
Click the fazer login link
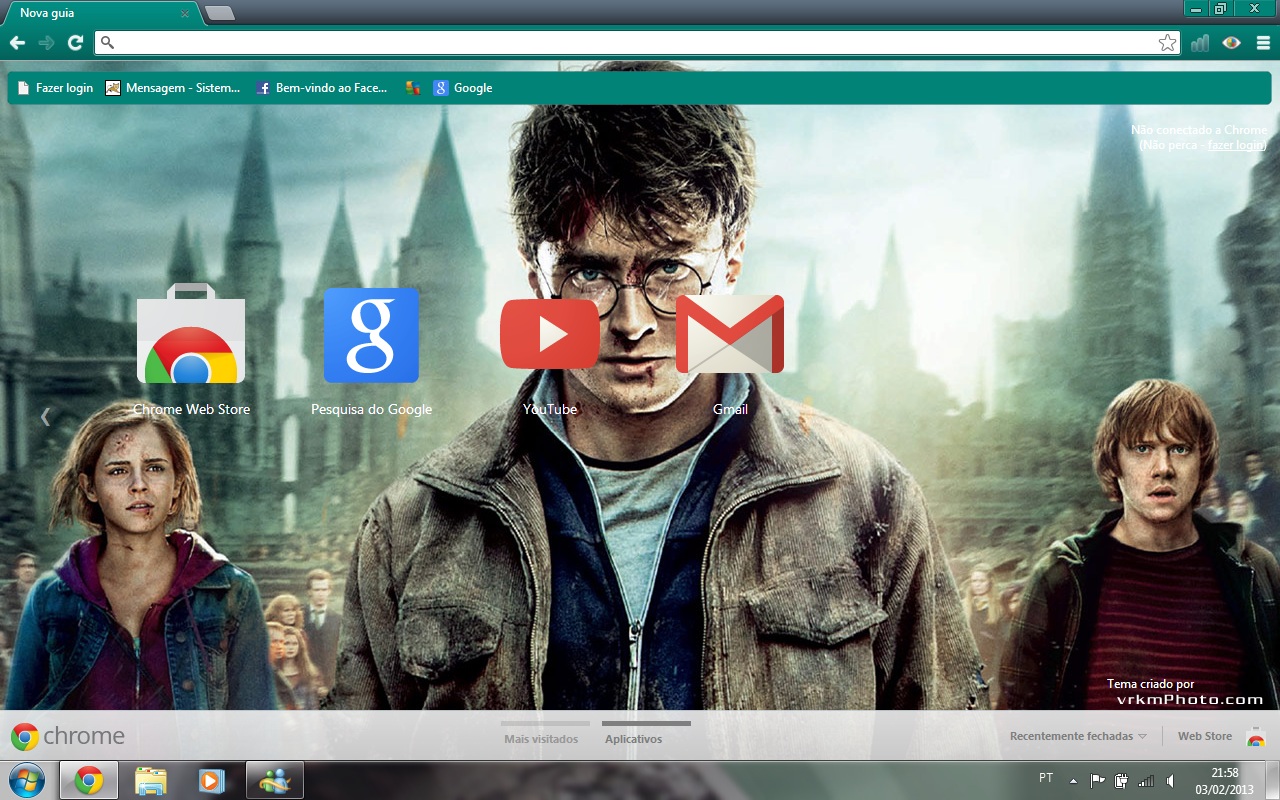[x=1236, y=145]
